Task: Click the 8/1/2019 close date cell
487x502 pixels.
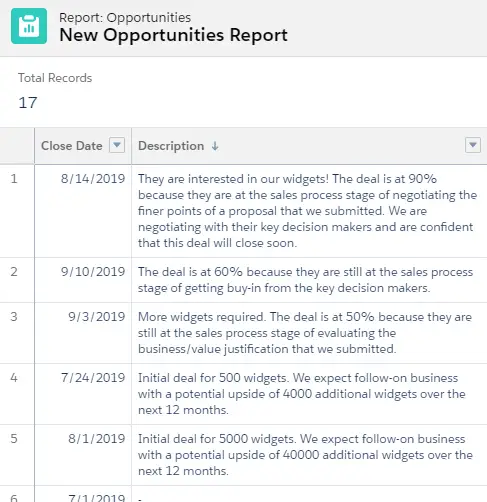Action: pyautogui.click(x=83, y=455)
